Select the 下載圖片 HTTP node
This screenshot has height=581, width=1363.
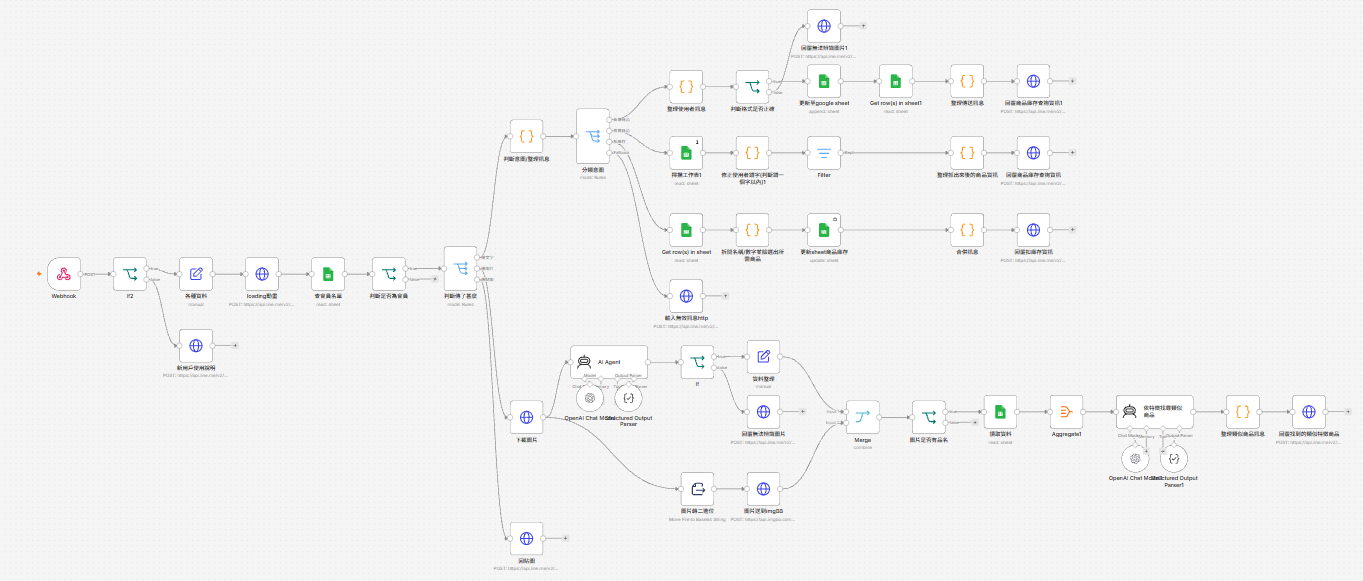pyautogui.click(x=526, y=417)
